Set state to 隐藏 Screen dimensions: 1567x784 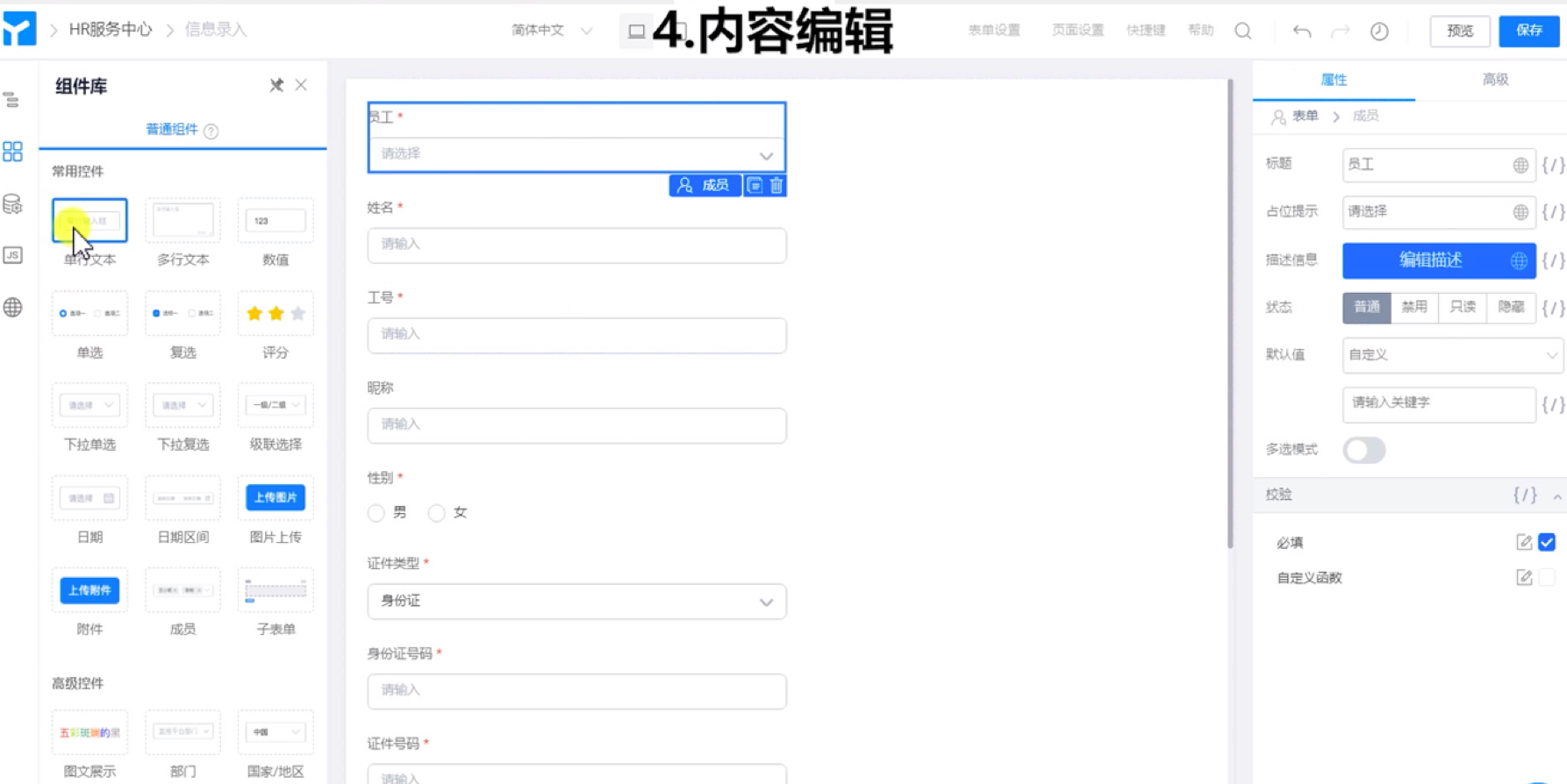pos(1511,307)
